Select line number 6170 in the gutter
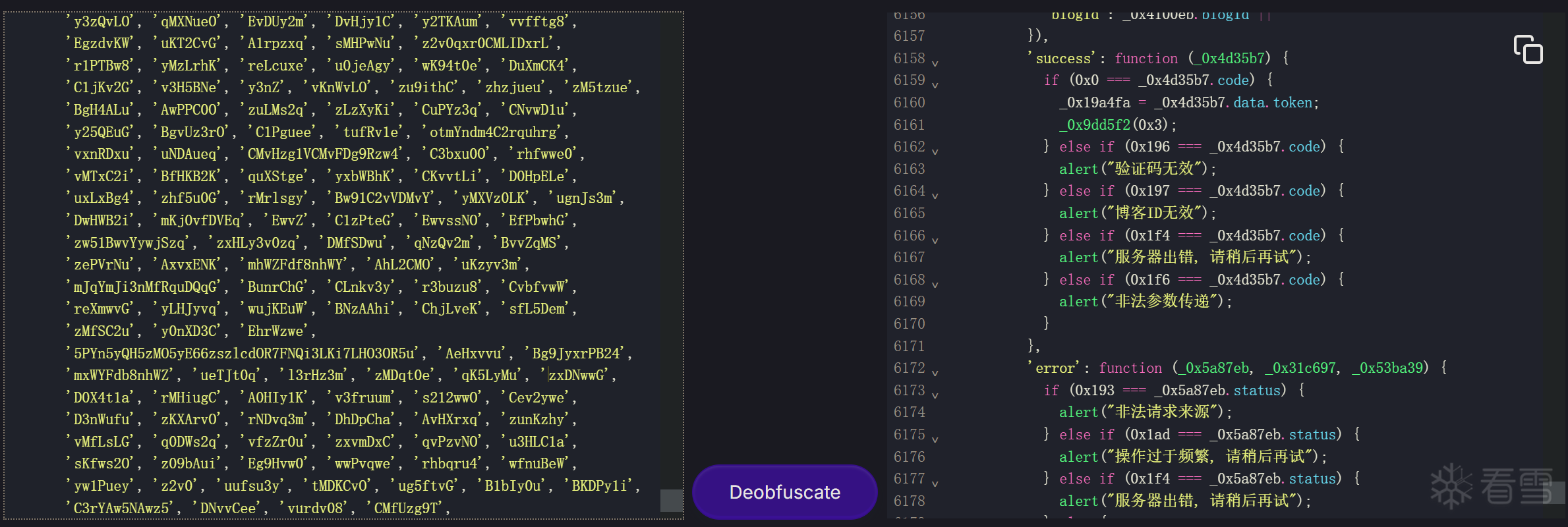The height and width of the screenshot is (527, 1568). 909,323
